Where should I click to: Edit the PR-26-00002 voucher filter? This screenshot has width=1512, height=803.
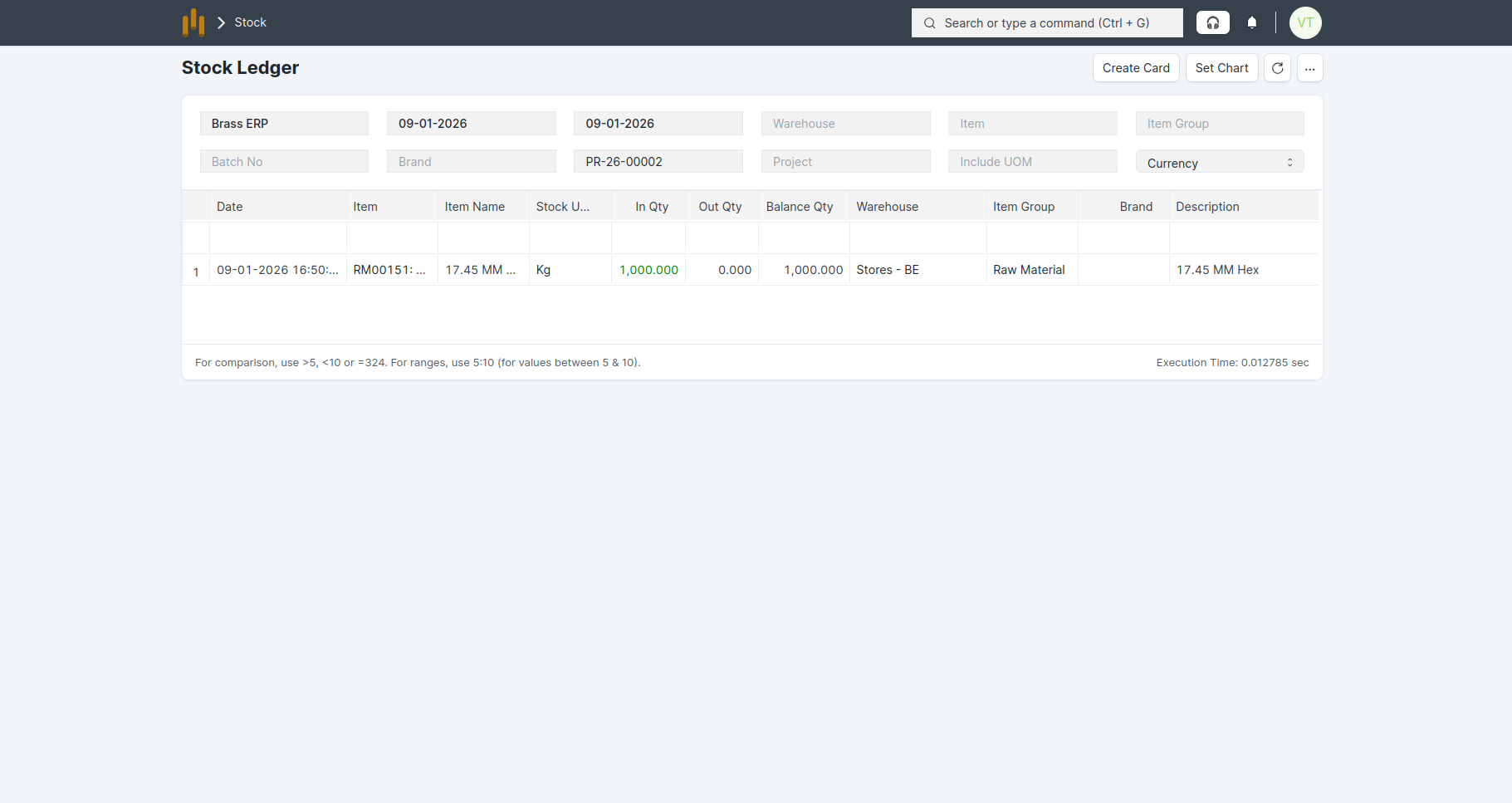(x=658, y=162)
